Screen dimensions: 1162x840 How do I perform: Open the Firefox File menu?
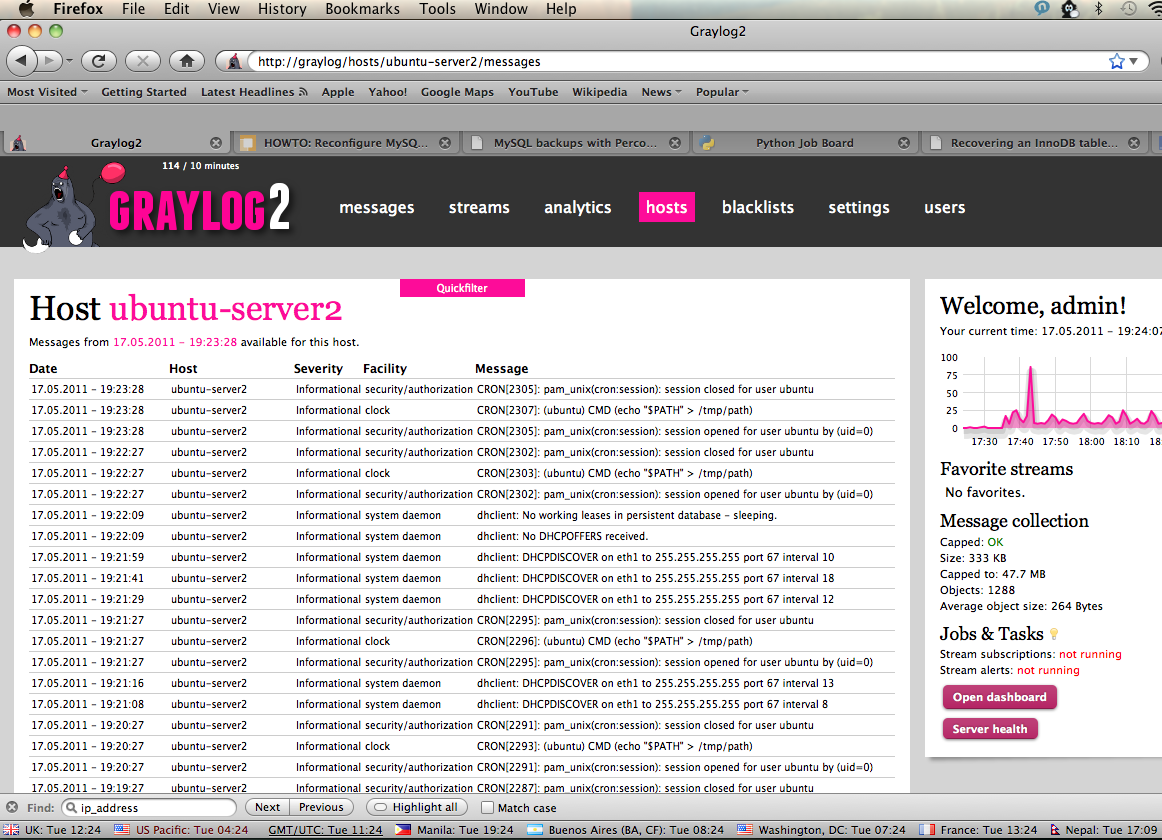[133, 9]
